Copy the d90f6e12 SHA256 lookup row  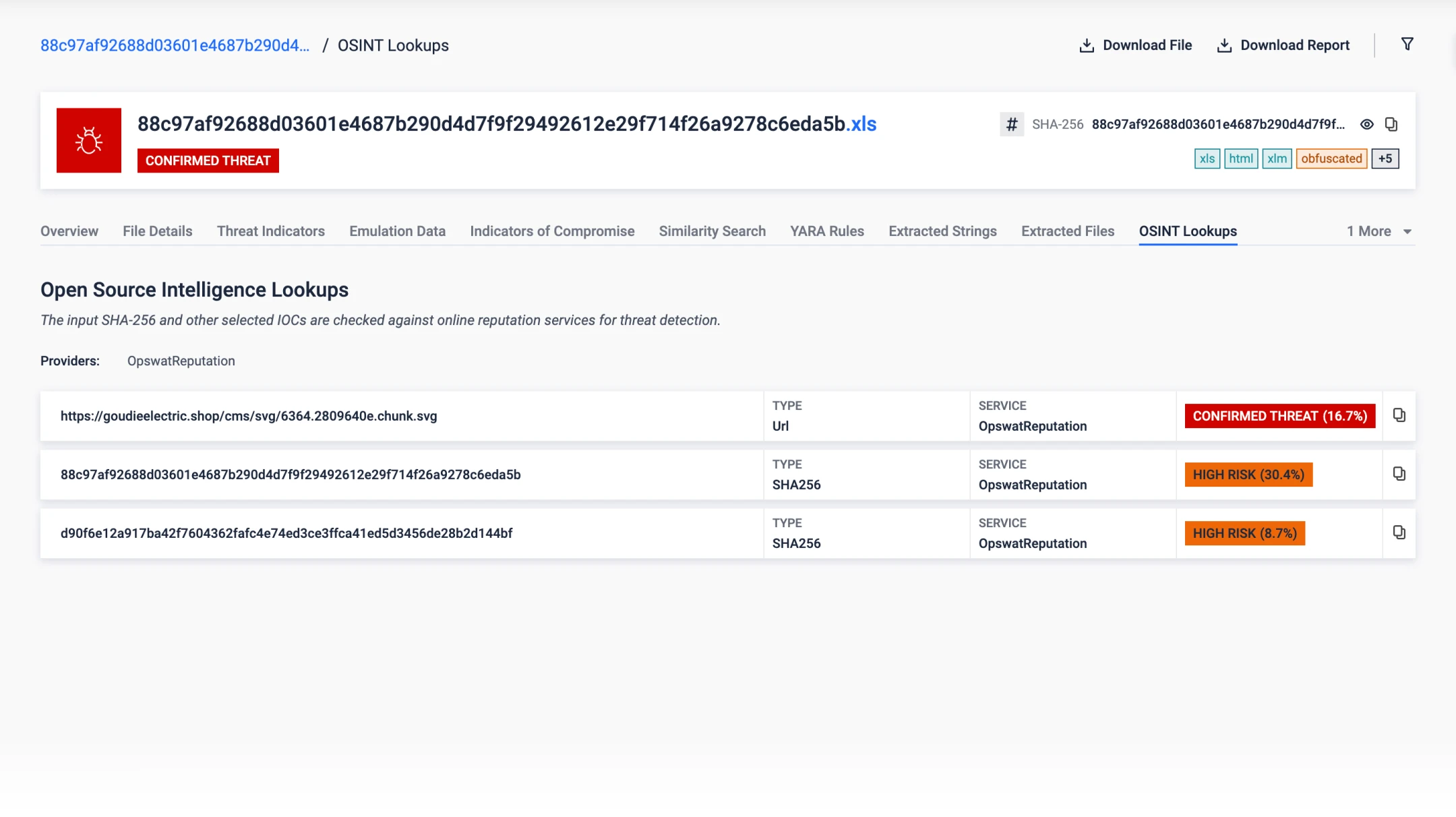[1399, 533]
